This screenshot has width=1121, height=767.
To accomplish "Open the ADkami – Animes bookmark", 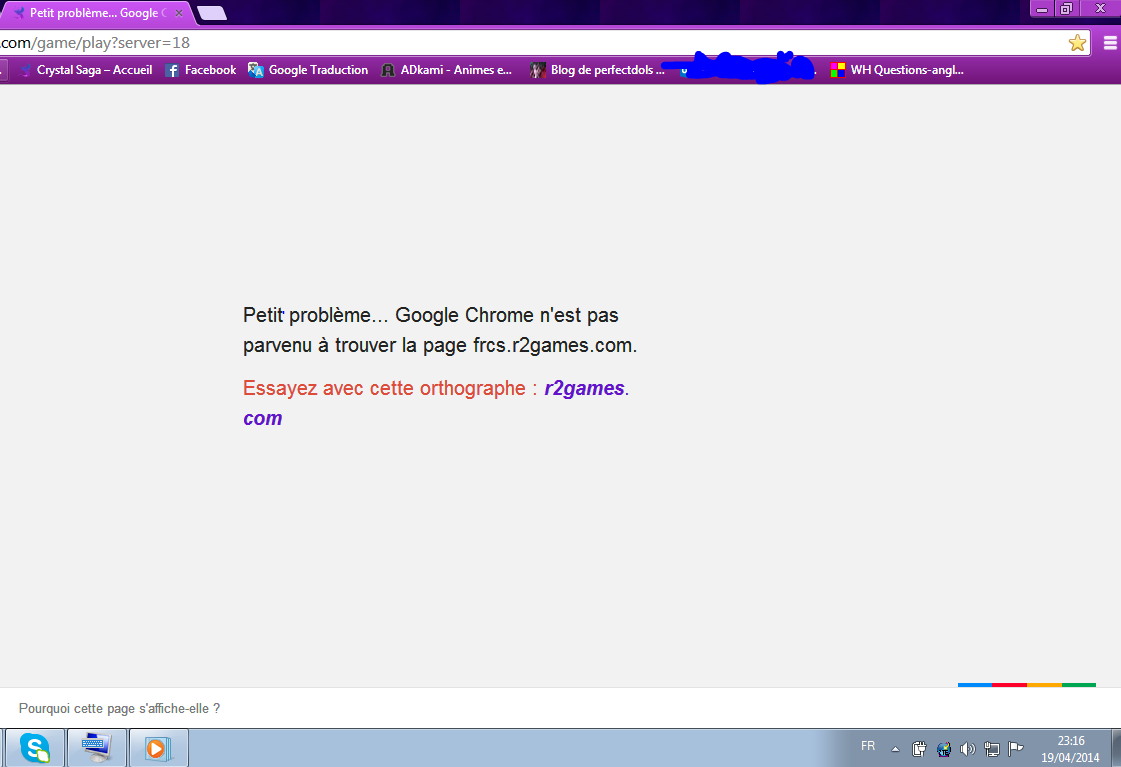I will (446, 70).
